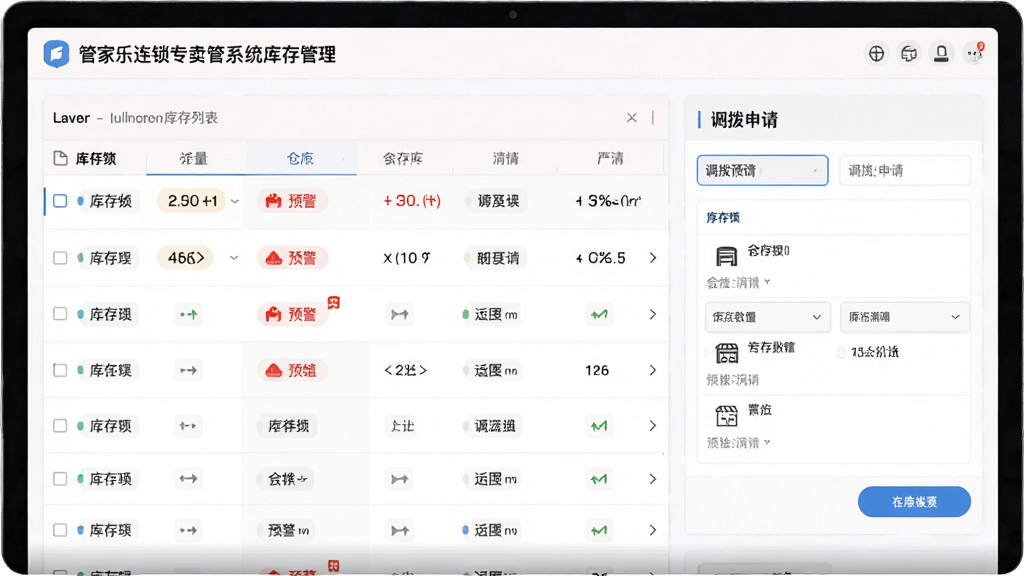
Task: Click the gray transfer arrow in the 会梯 row
Action: pyautogui.click(x=400, y=479)
